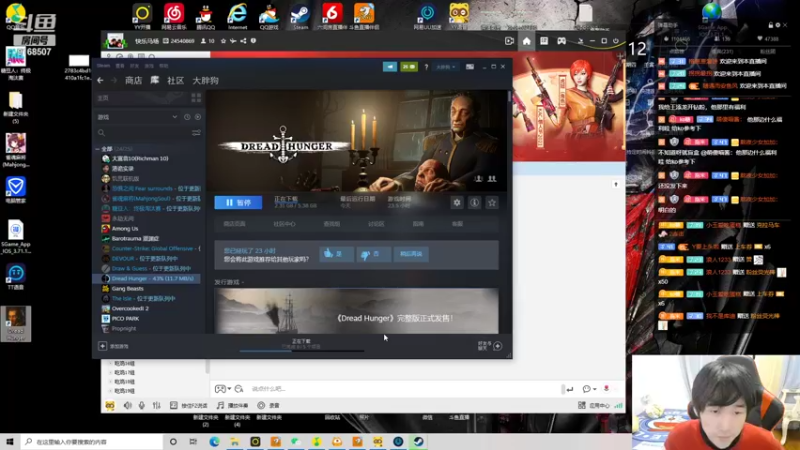Open Steam desktop shortcut icon
Image resolution: width=800 pixels, height=450 pixels.
(300, 16)
